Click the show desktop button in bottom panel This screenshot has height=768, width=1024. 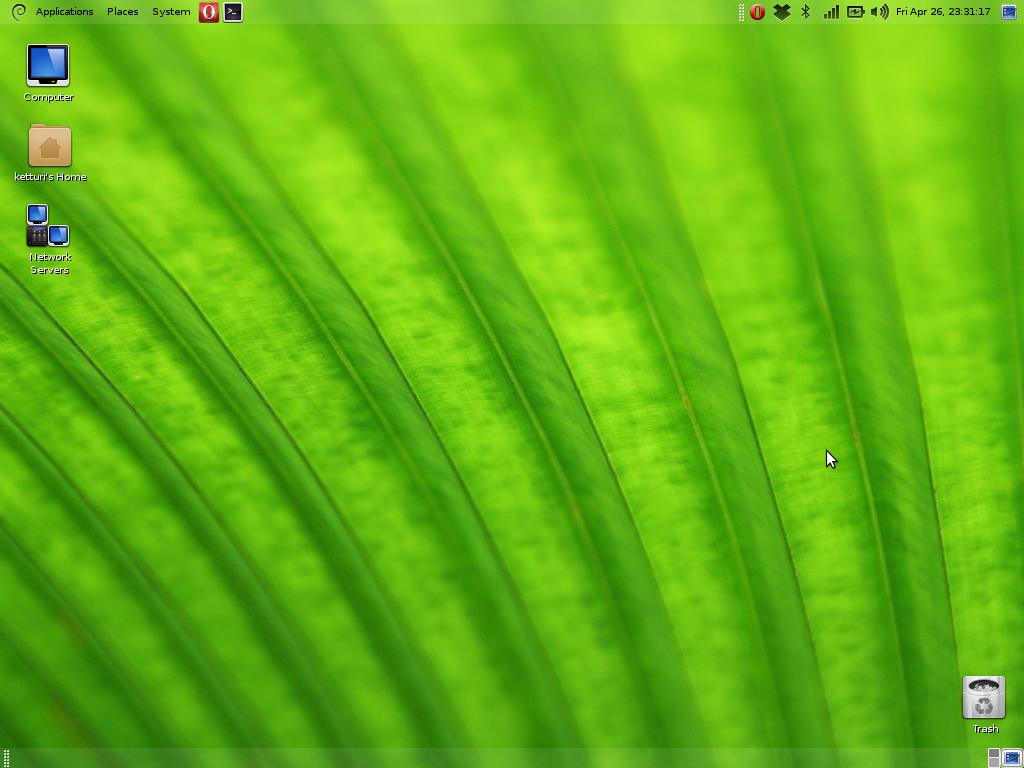[1012, 758]
